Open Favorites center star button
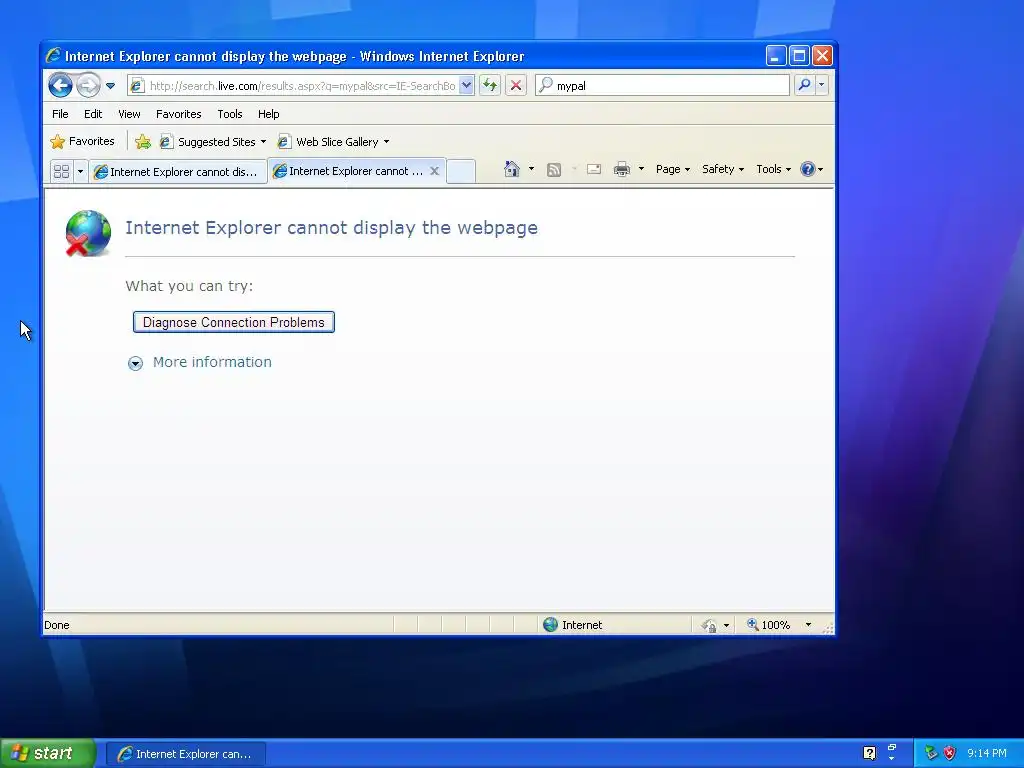The width and height of the screenshot is (1024, 768). (82, 141)
